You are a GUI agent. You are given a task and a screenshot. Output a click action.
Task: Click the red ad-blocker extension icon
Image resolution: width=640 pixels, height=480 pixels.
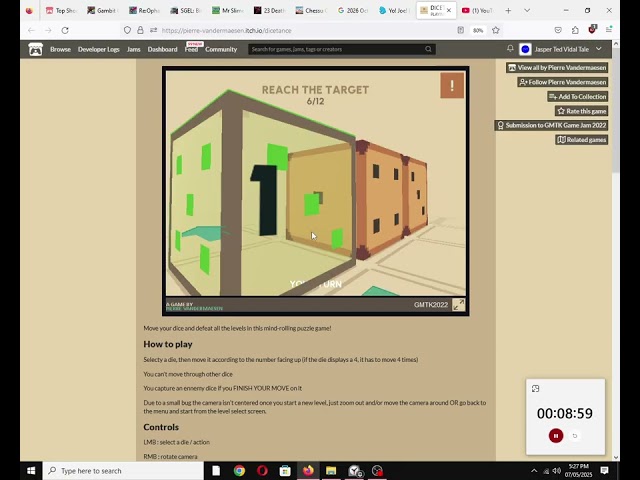point(592,29)
